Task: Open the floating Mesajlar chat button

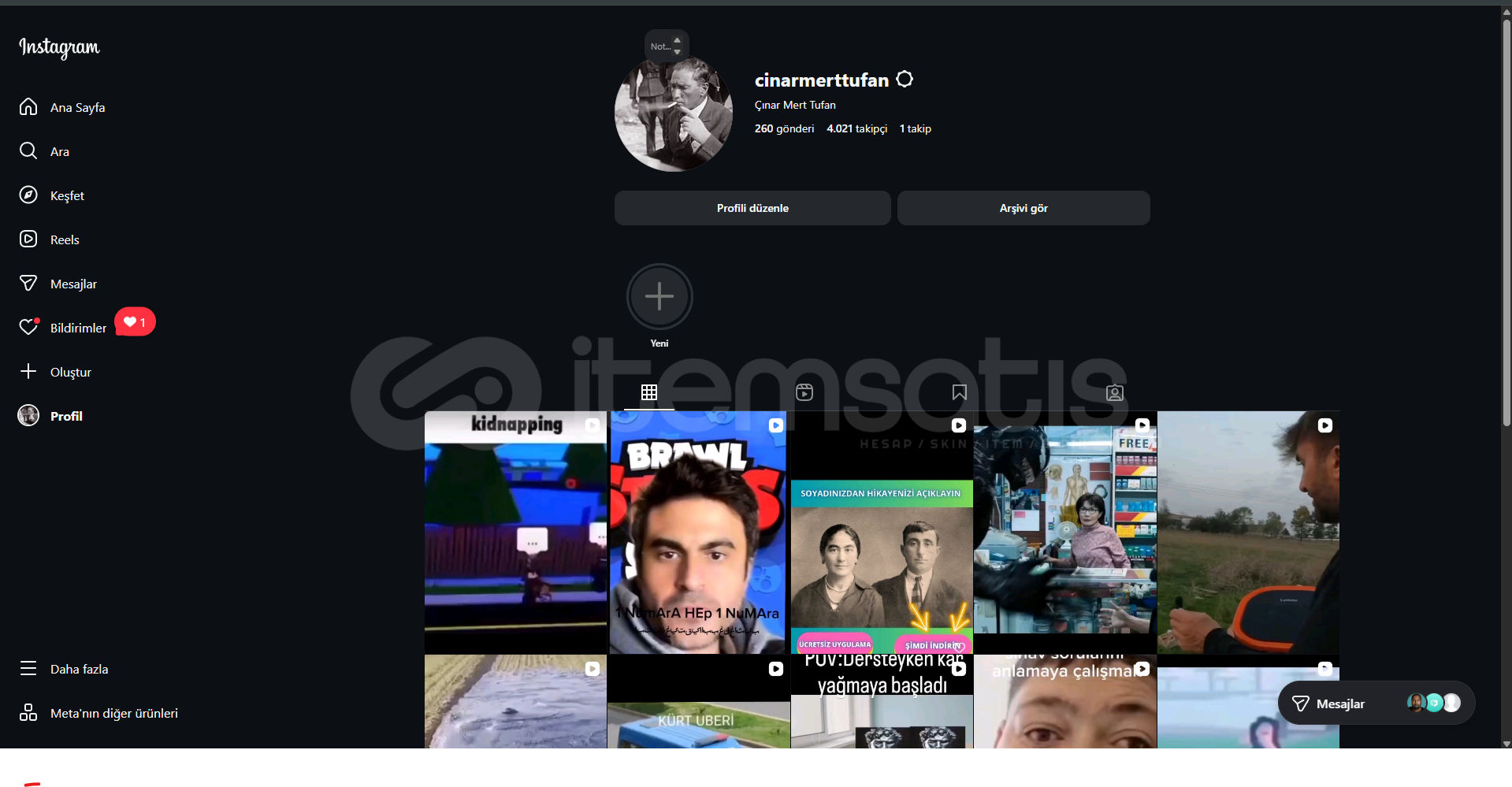Action: pos(1376,703)
